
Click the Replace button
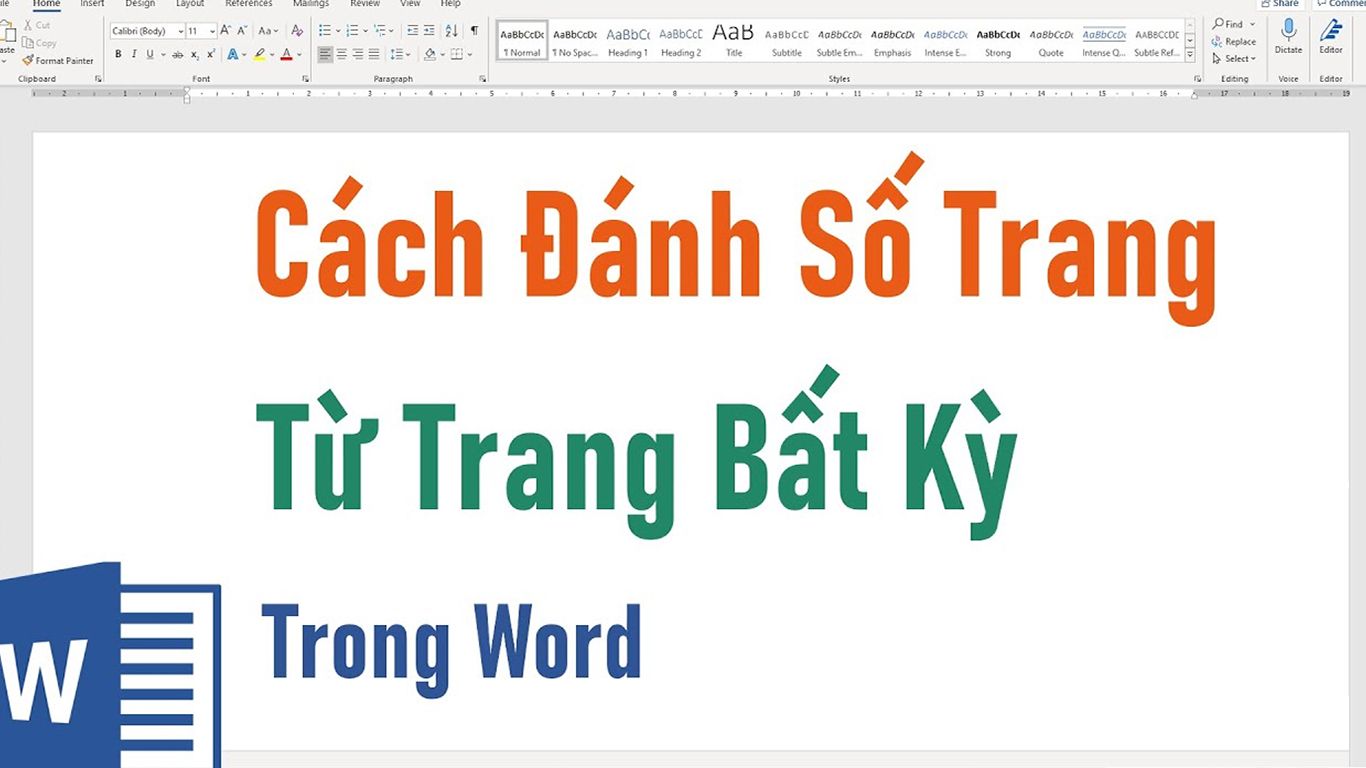pyautogui.click(x=1233, y=42)
